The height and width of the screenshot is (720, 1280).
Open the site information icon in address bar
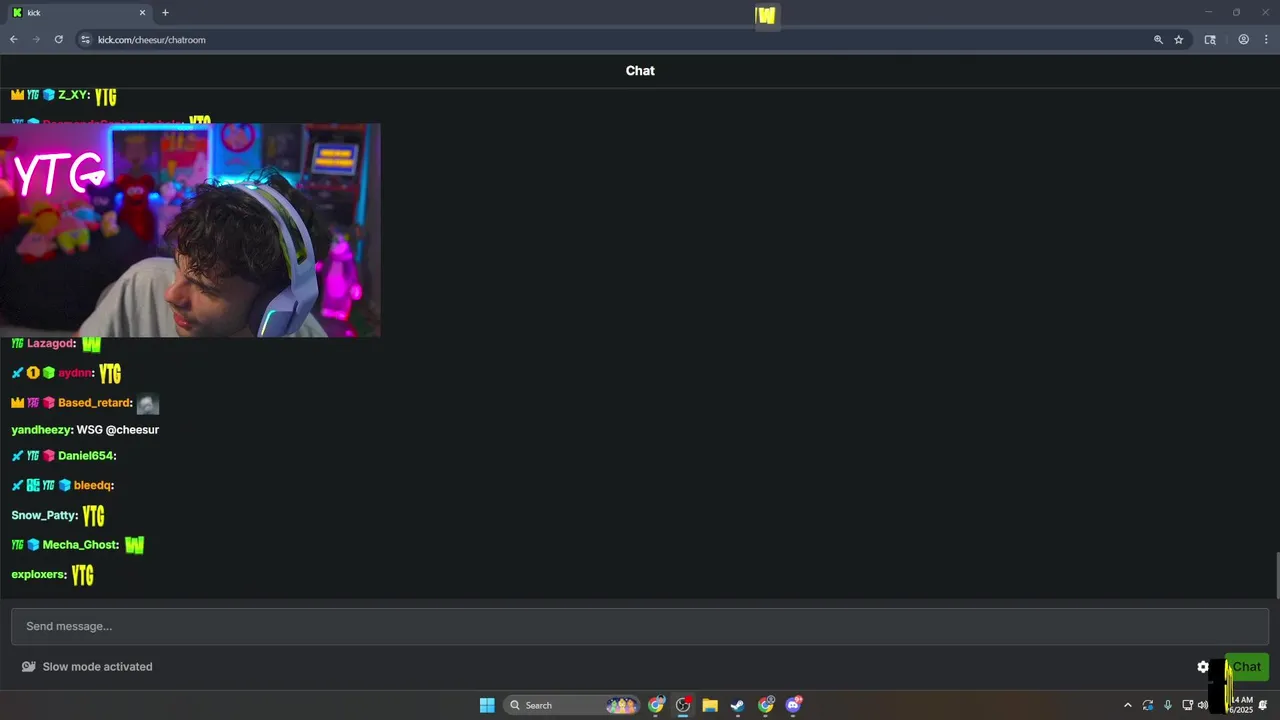click(86, 40)
